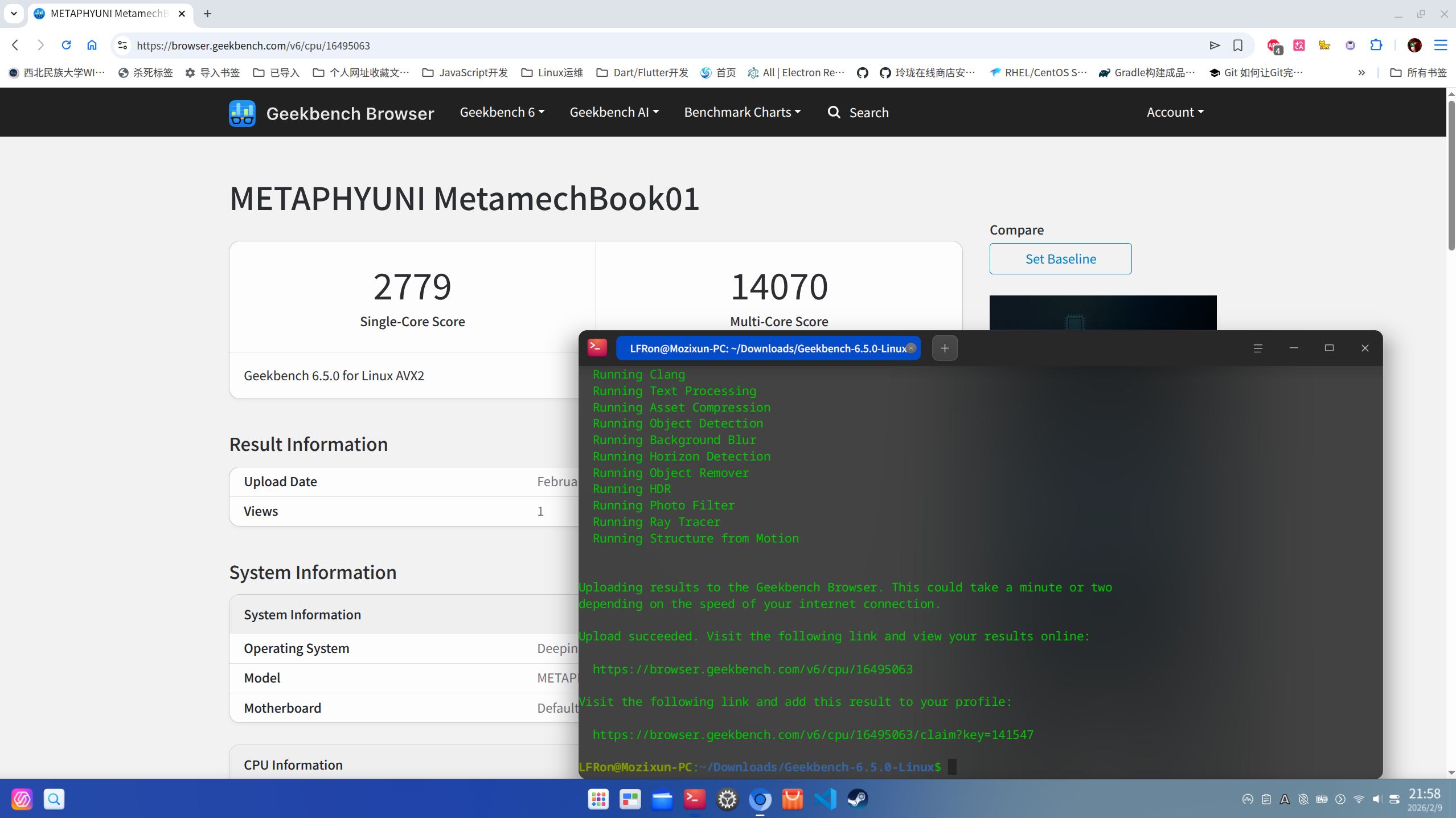Select the METAPHYUNI browser tab
This screenshot has width=1456, height=818.
click(x=110, y=14)
